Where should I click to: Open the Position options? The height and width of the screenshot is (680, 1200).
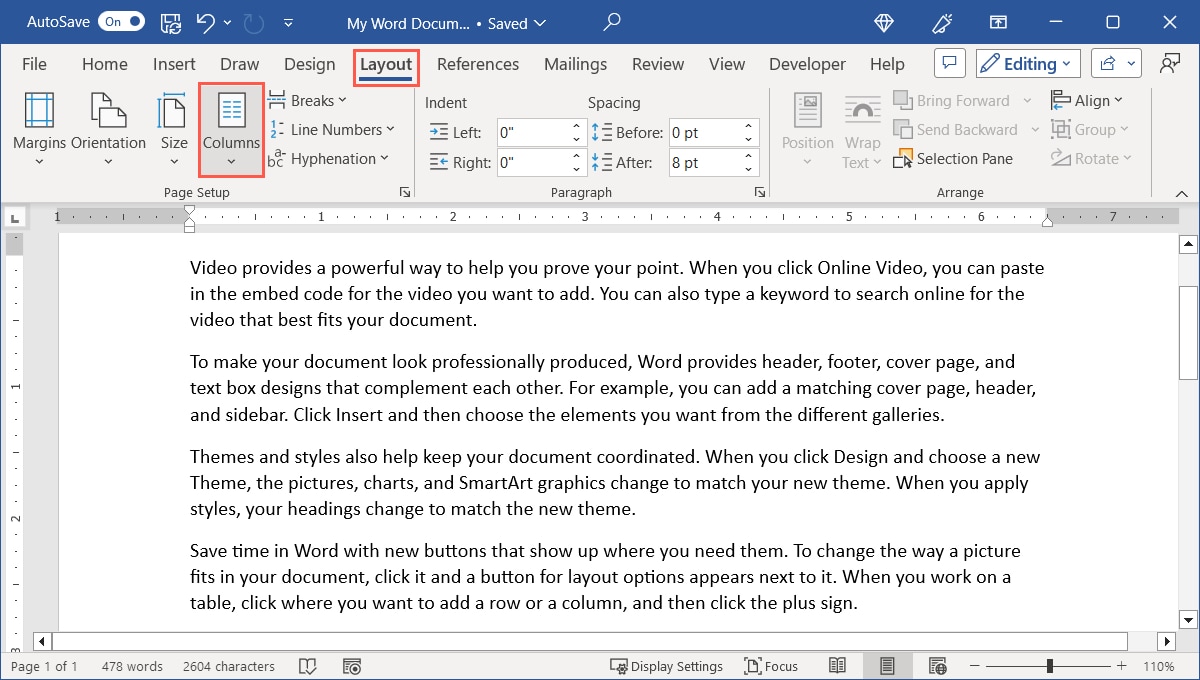point(807,130)
